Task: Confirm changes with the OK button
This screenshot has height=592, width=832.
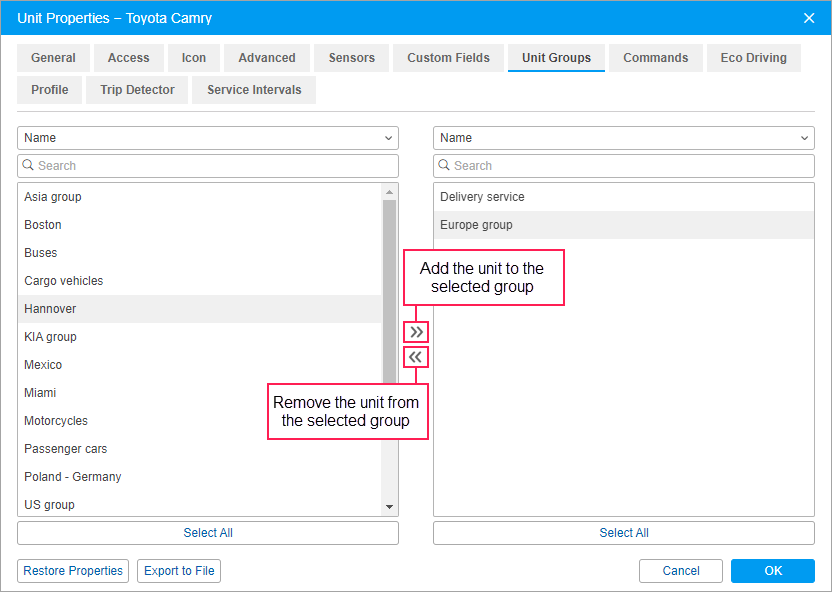Action: click(773, 571)
